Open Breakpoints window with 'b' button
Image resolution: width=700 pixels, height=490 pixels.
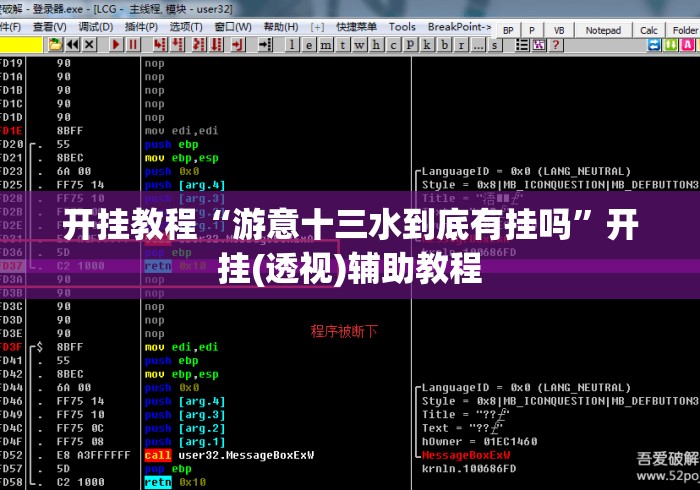pos(444,45)
